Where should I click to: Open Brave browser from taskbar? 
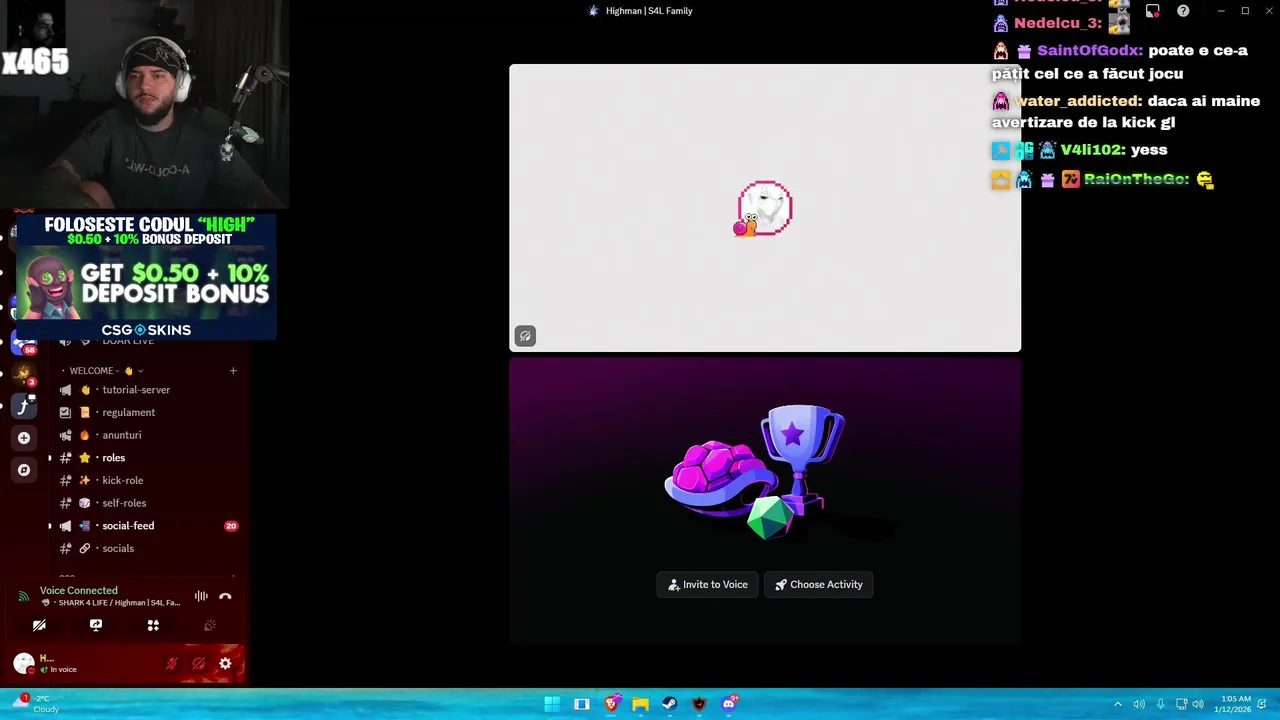pos(611,704)
